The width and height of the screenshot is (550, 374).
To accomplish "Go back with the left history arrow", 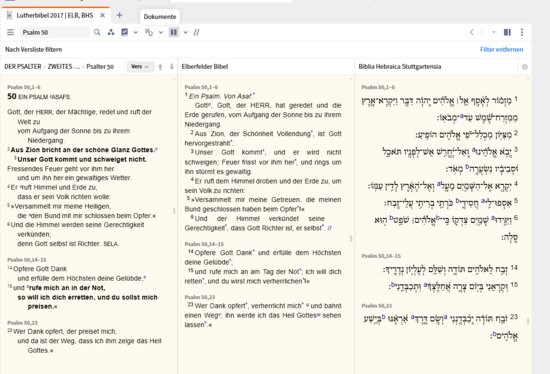I will point(472,32).
